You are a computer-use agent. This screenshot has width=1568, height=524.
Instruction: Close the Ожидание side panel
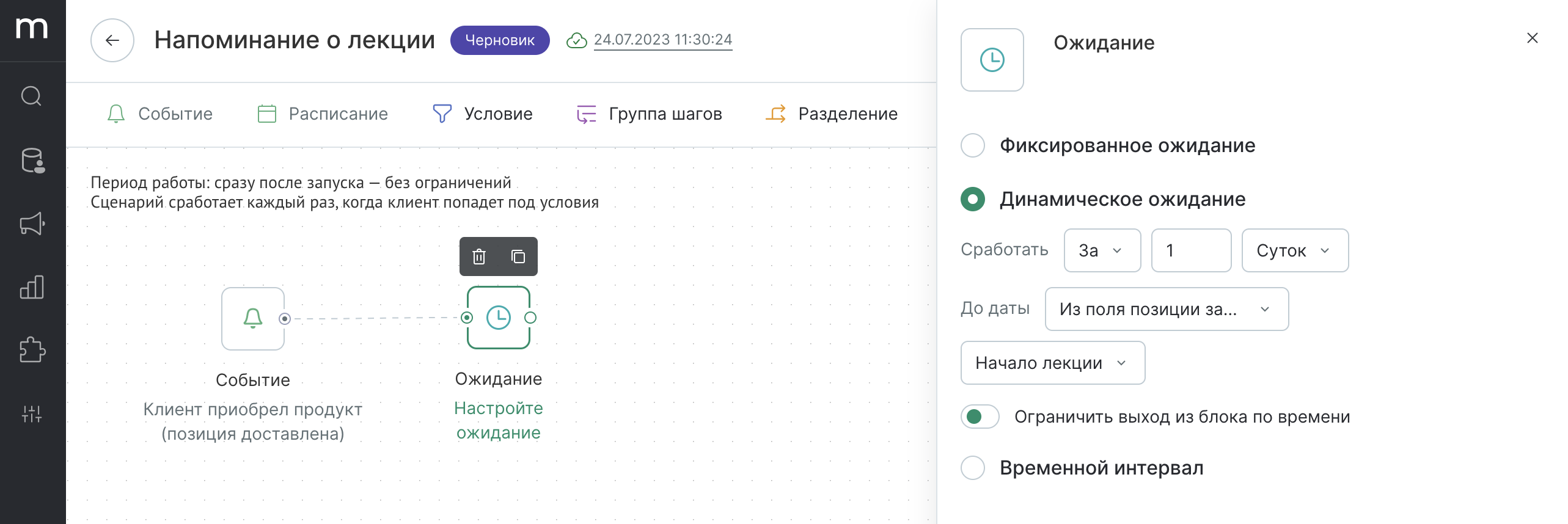coord(1533,38)
